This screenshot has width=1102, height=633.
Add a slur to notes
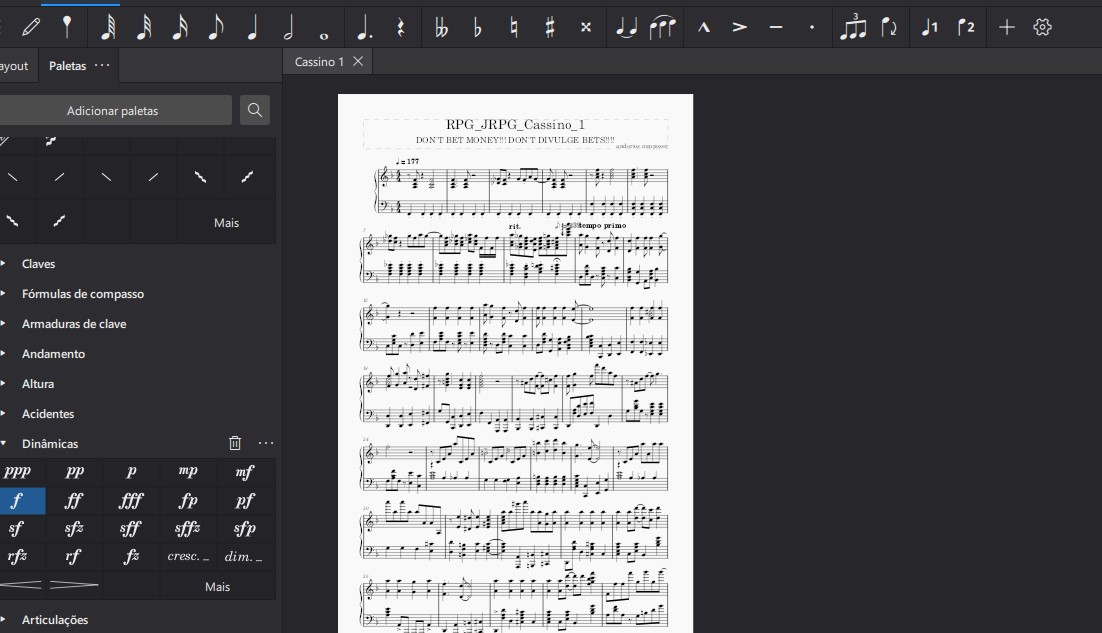(662, 27)
